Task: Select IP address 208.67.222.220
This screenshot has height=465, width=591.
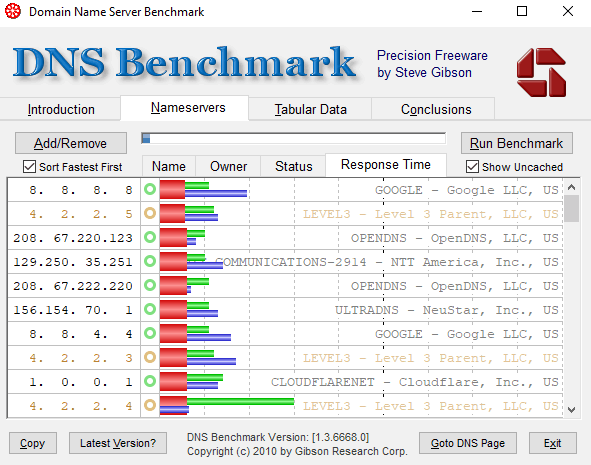Action: (74, 286)
